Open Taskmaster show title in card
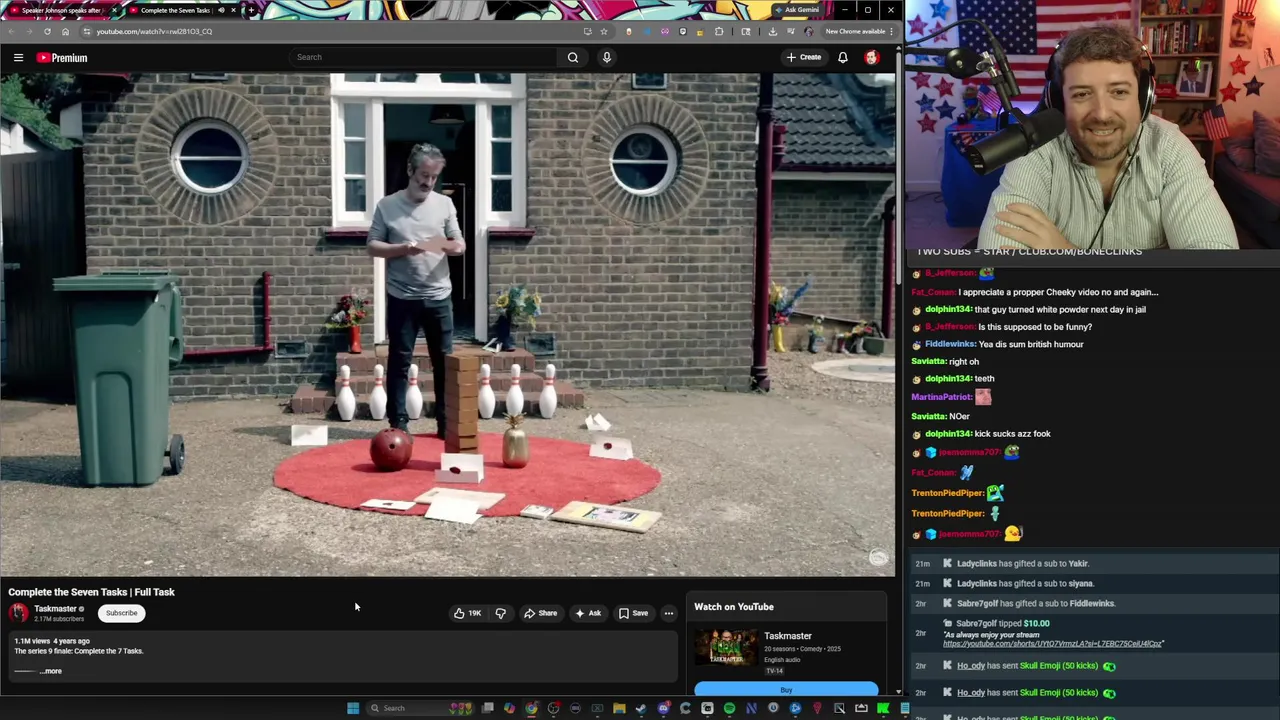The width and height of the screenshot is (1280, 720). click(788, 636)
